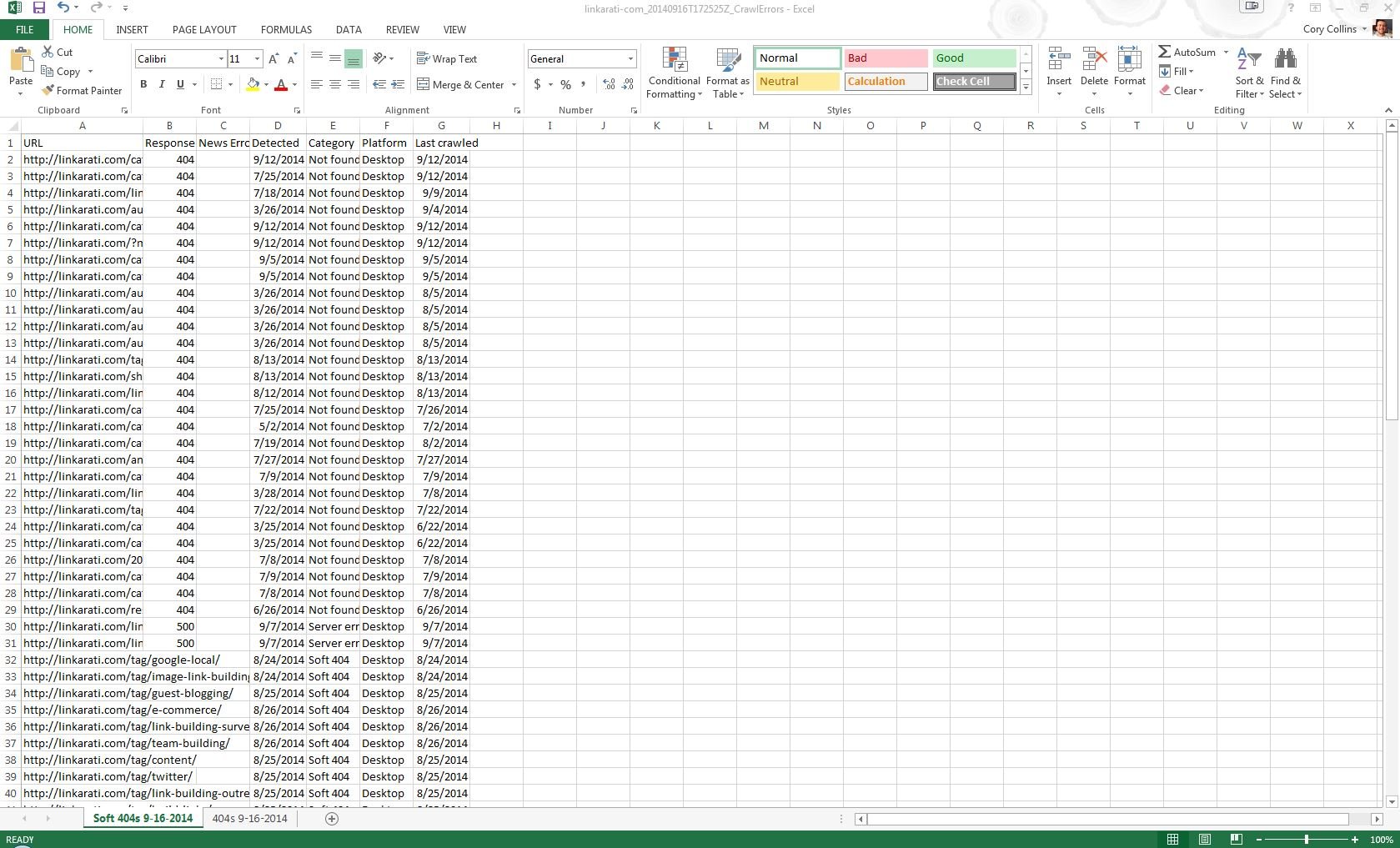Expand the cell Styles gallery More arrow
The width and height of the screenshot is (1400, 848).
[x=1026, y=87]
